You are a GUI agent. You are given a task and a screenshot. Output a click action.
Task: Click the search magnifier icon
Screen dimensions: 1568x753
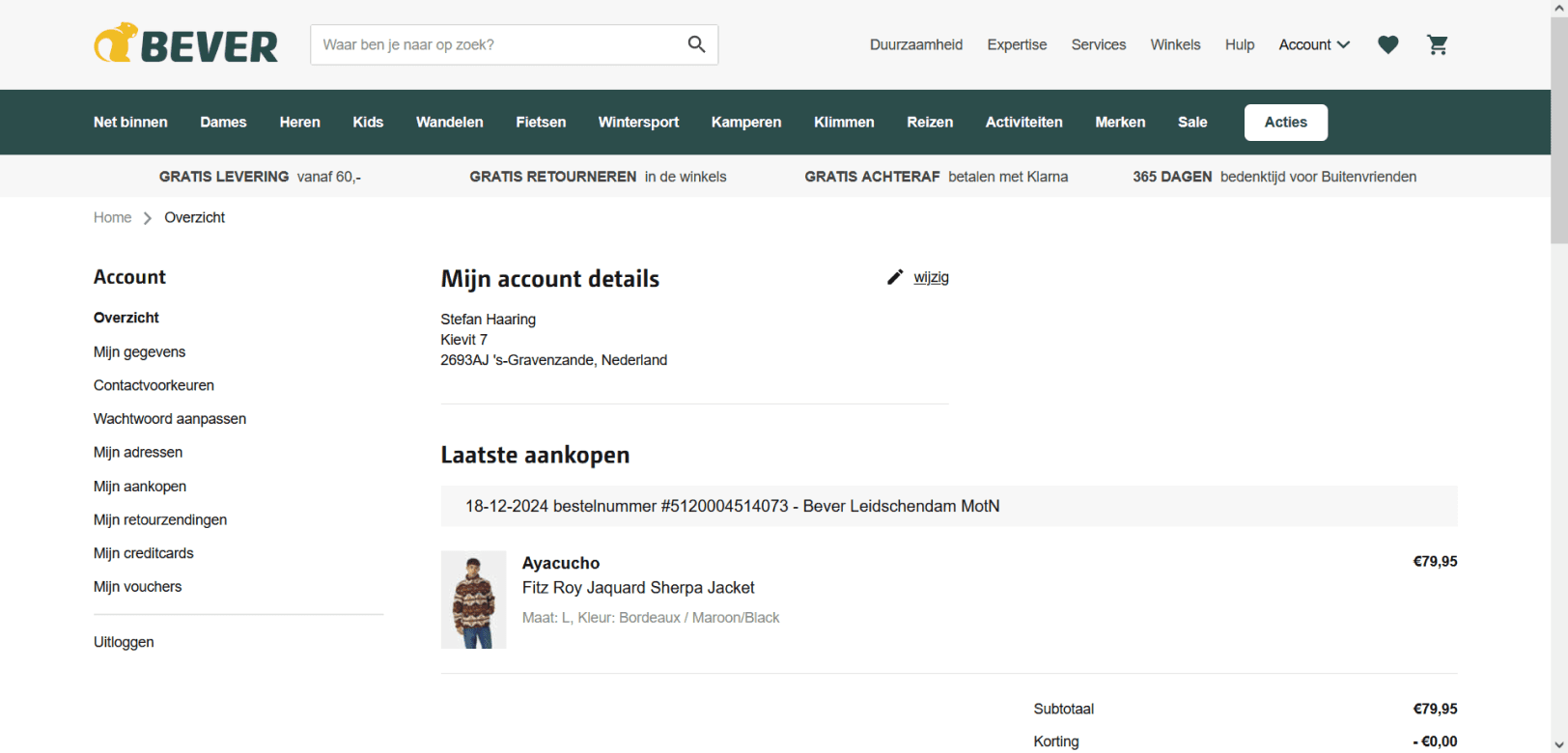pos(696,44)
